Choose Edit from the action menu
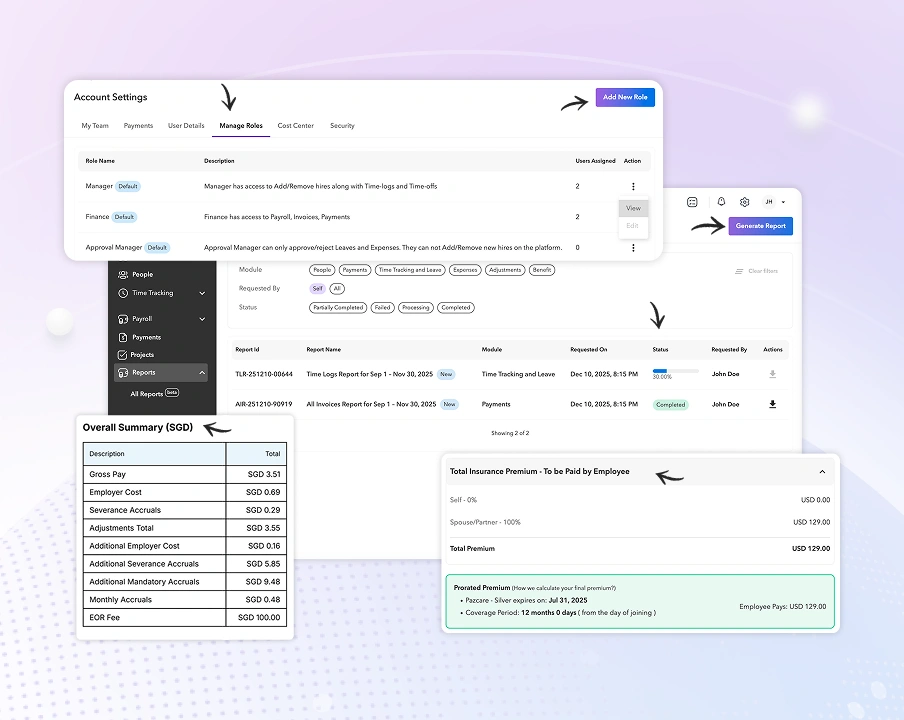The width and height of the screenshot is (904, 720). pyautogui.click(x=632, y=226)
